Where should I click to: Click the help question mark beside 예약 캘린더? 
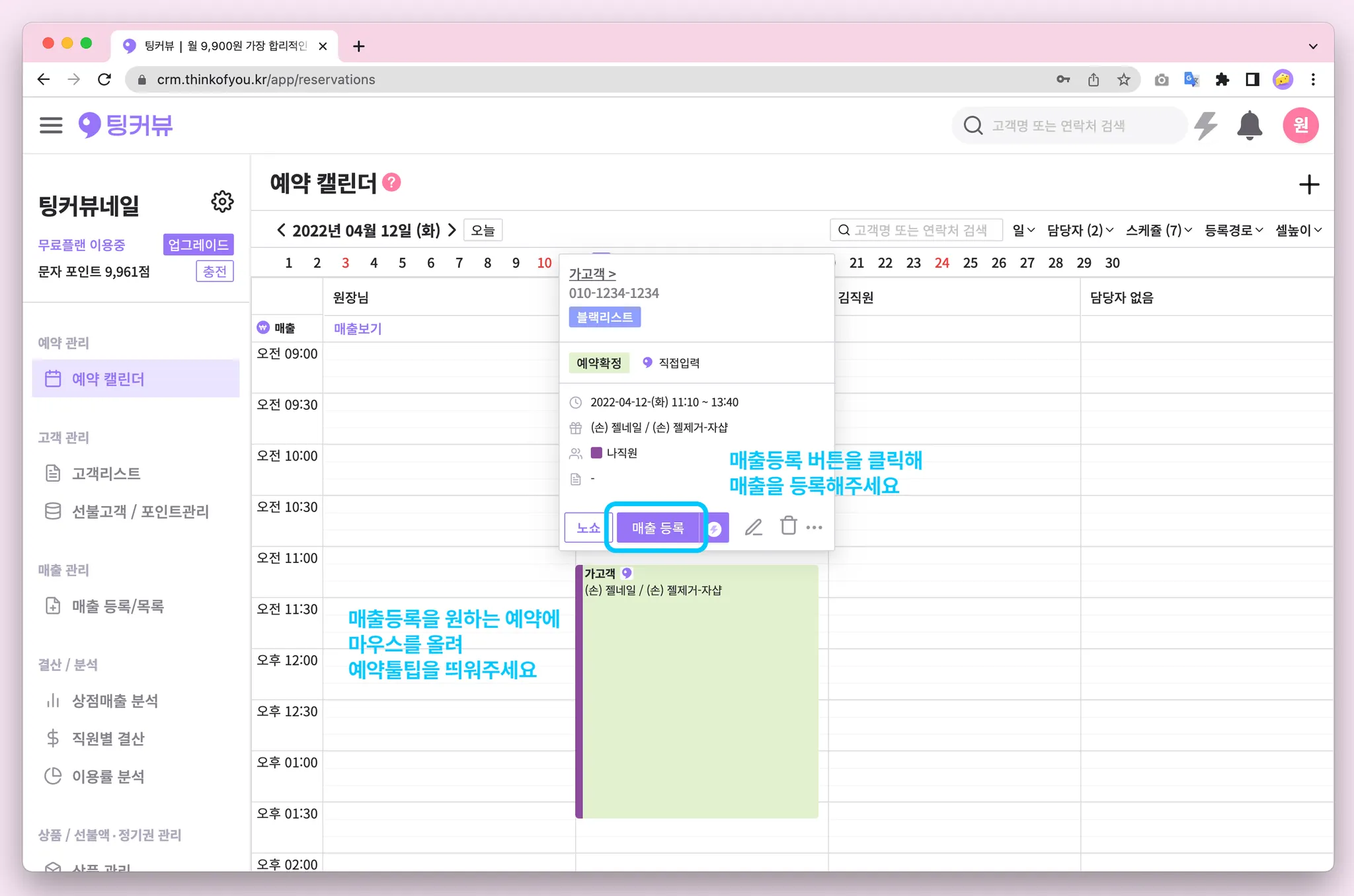(391, 182)
